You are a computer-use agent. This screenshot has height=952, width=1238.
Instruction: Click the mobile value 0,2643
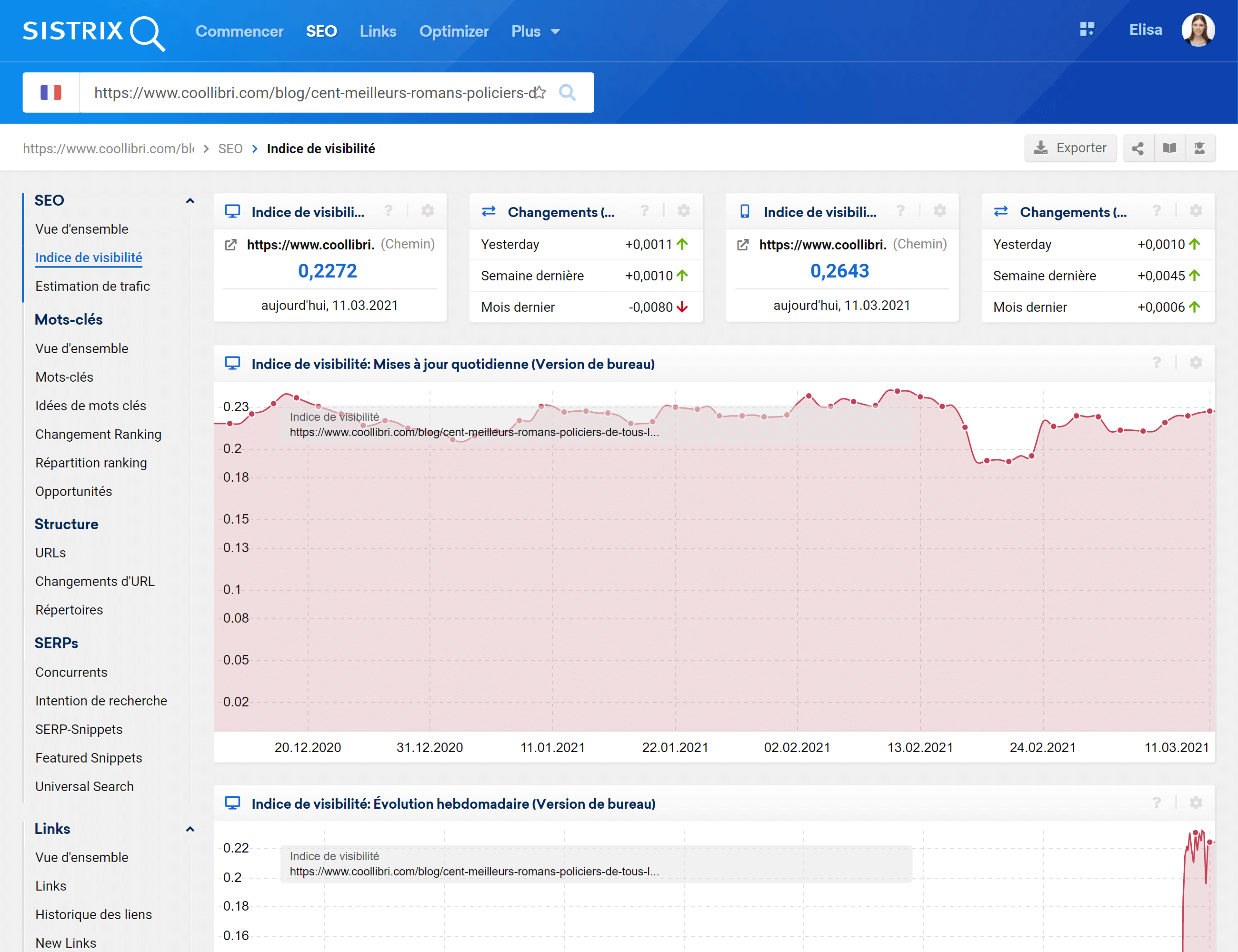[x=839, y=271]
